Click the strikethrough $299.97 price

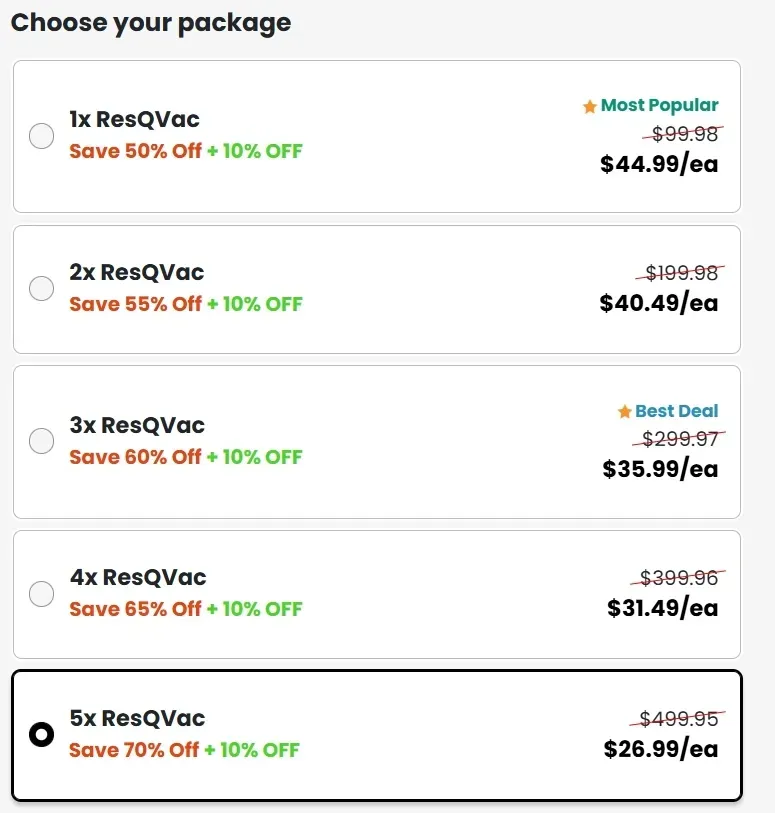point(678,439)
